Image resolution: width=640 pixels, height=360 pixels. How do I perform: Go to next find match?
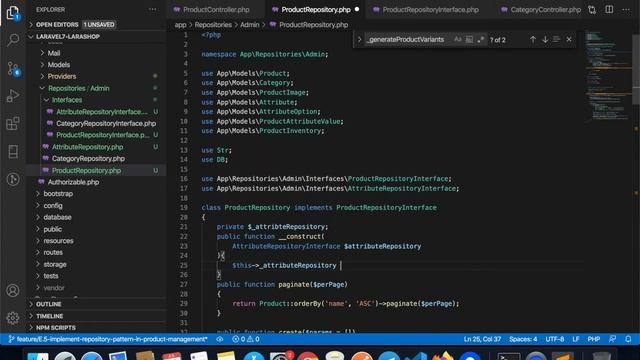(545, 40)
